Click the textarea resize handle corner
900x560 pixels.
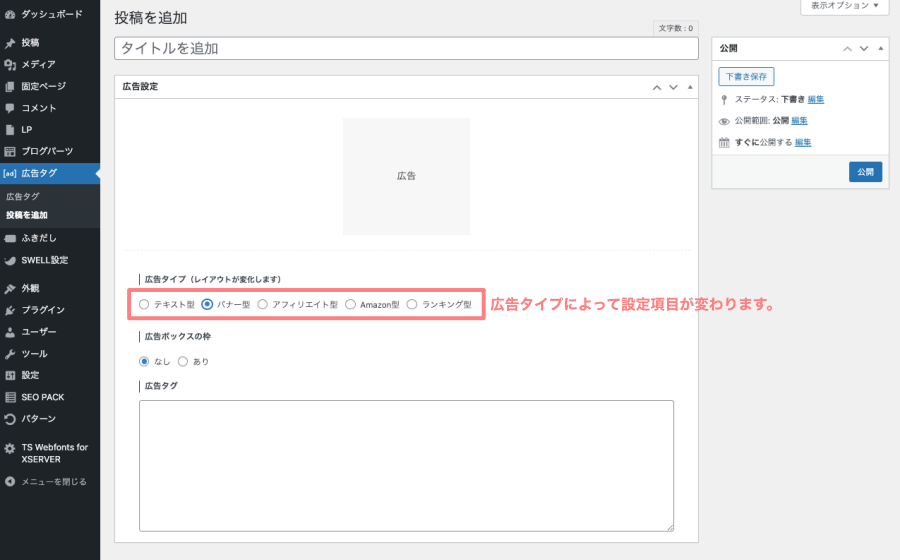tap(669, 527)
